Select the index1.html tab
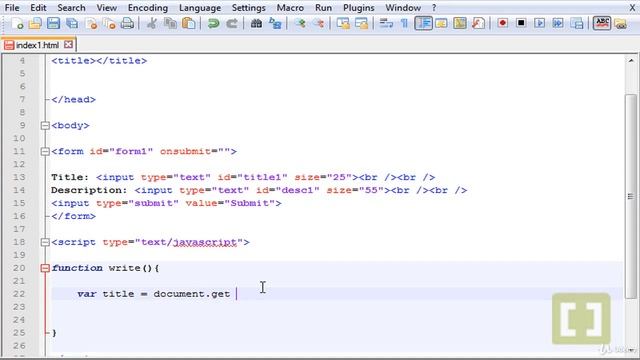 (38, 45)
